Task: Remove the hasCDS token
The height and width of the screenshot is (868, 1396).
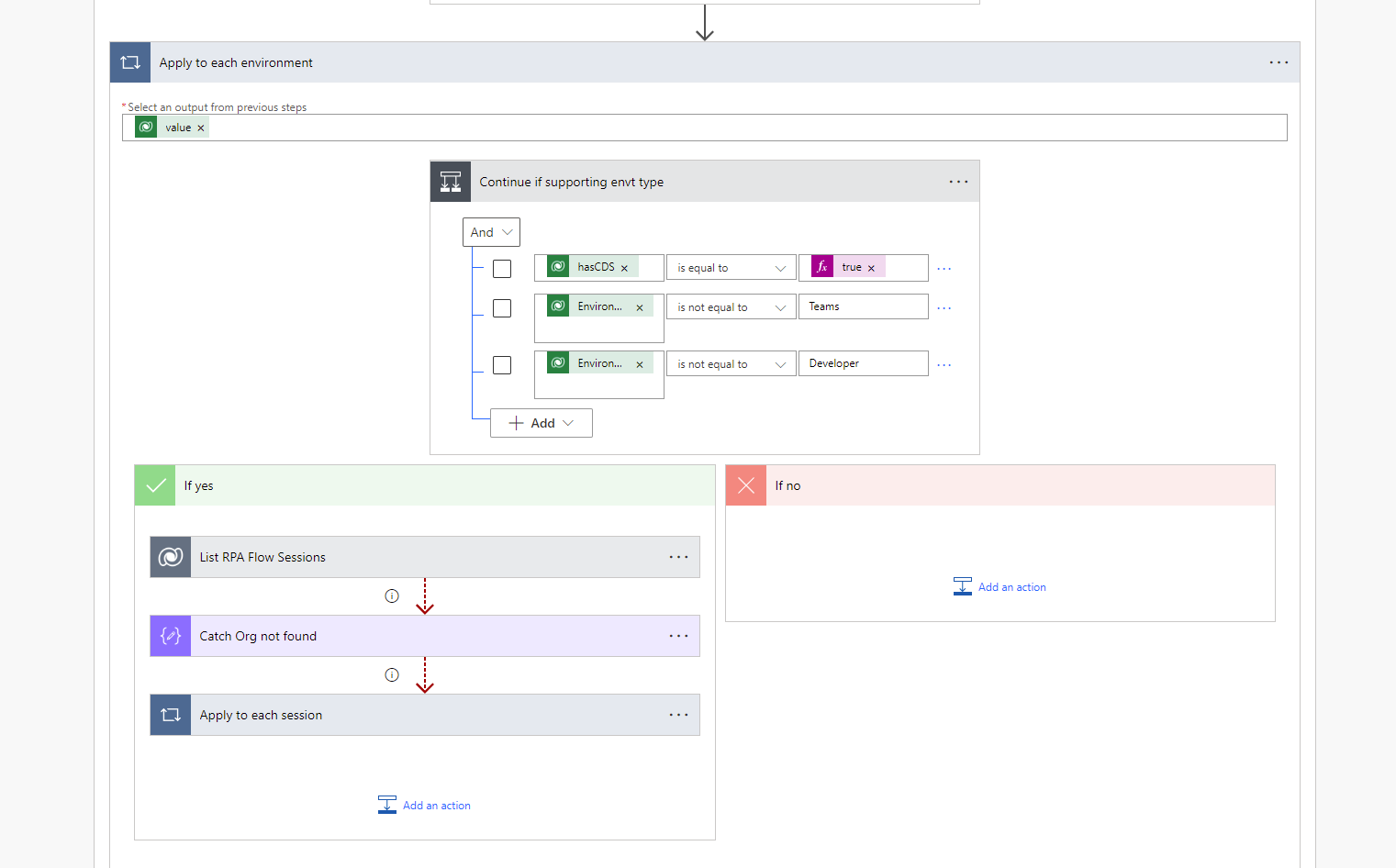Action: click(x=624, y=268)
